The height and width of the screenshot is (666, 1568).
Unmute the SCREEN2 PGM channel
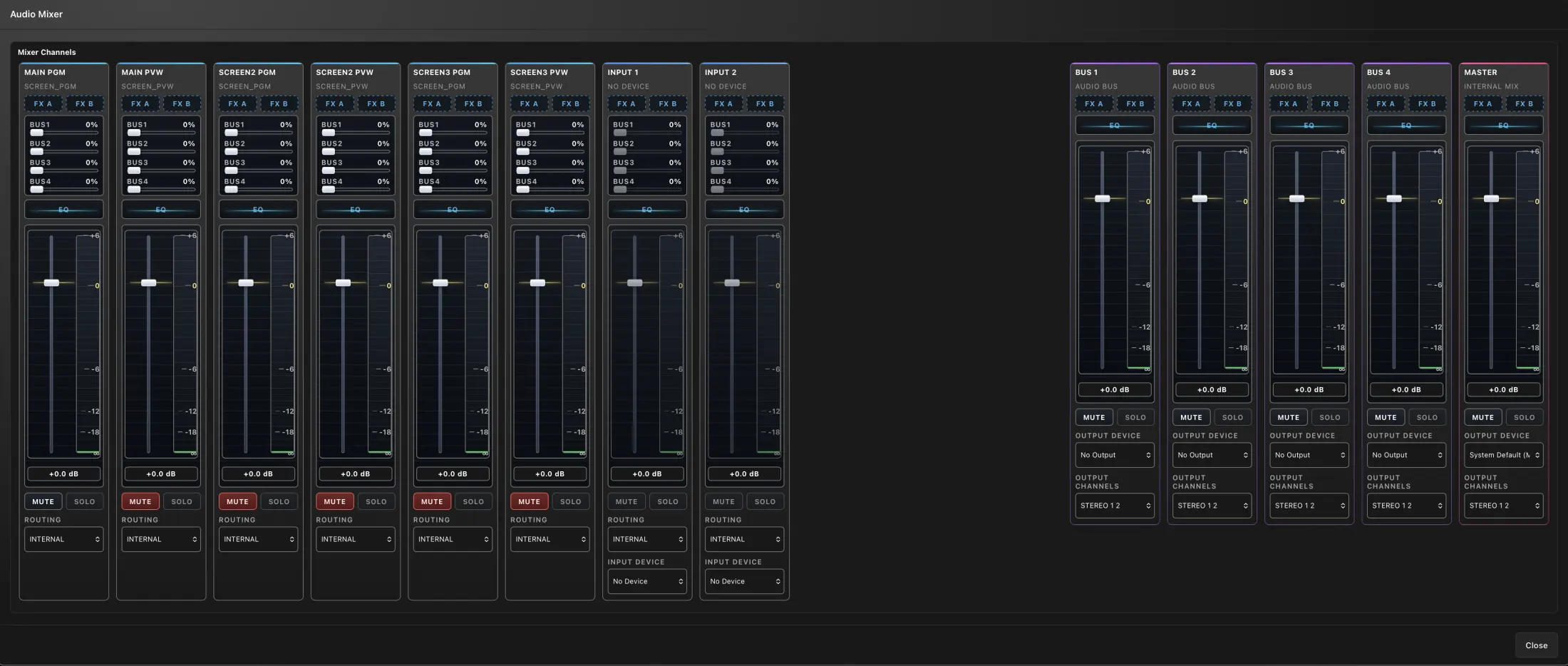237,501
